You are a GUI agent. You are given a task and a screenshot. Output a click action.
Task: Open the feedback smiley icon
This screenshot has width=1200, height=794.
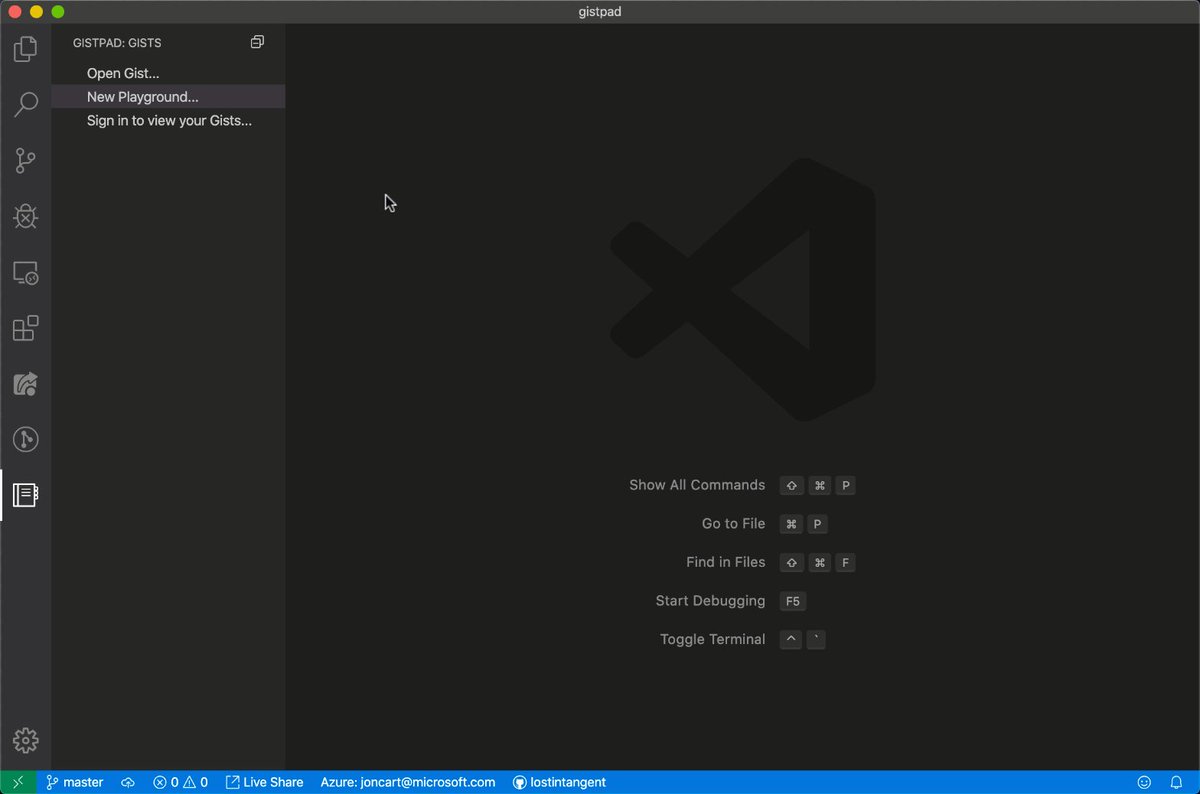tap(1144, 782)
